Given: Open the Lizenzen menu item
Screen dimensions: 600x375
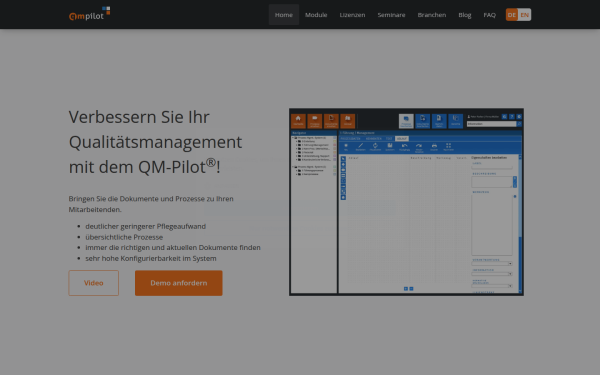Looking at the screenshot, I should click(352, 15).
